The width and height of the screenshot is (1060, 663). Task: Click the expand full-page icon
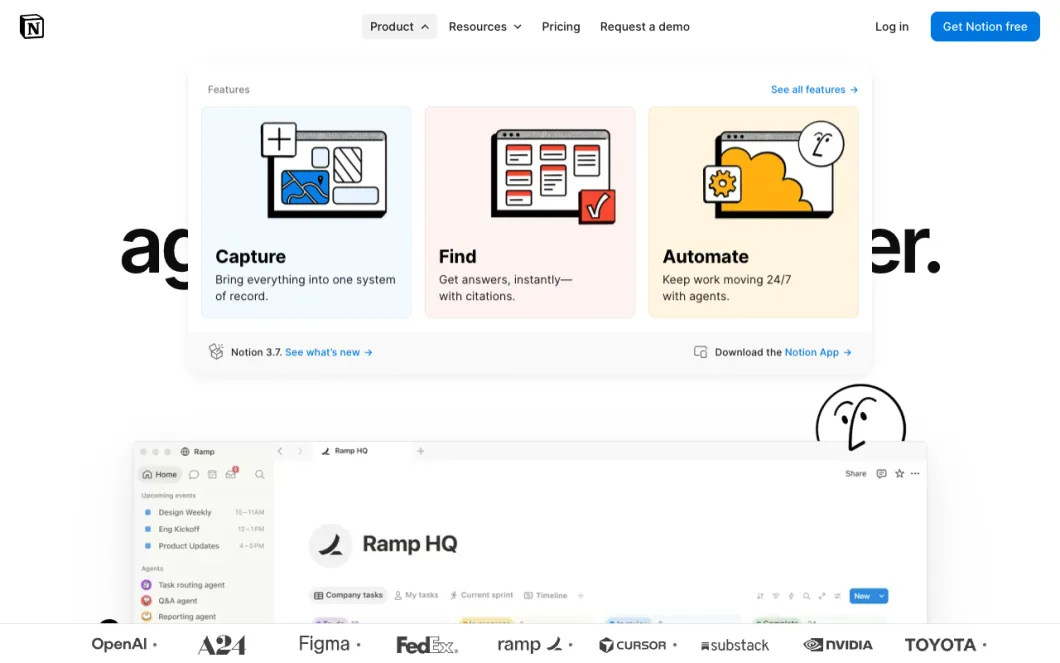(822, 596)
